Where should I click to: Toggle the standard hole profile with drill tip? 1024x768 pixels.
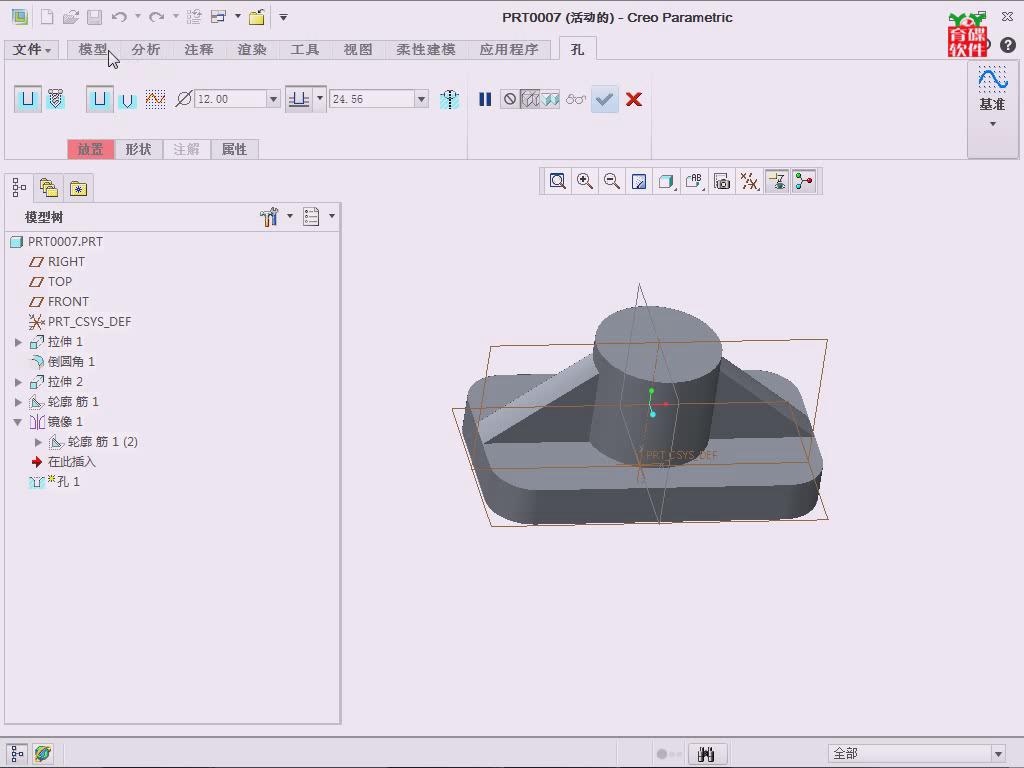coord(127,99)
